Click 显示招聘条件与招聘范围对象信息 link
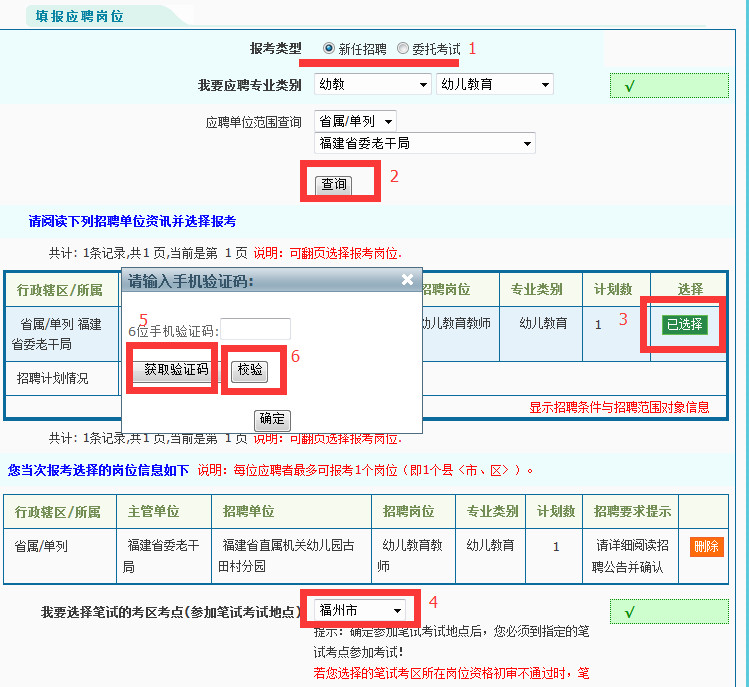Image resolution: width=749 pixels, height=687 pixels. 619,407
